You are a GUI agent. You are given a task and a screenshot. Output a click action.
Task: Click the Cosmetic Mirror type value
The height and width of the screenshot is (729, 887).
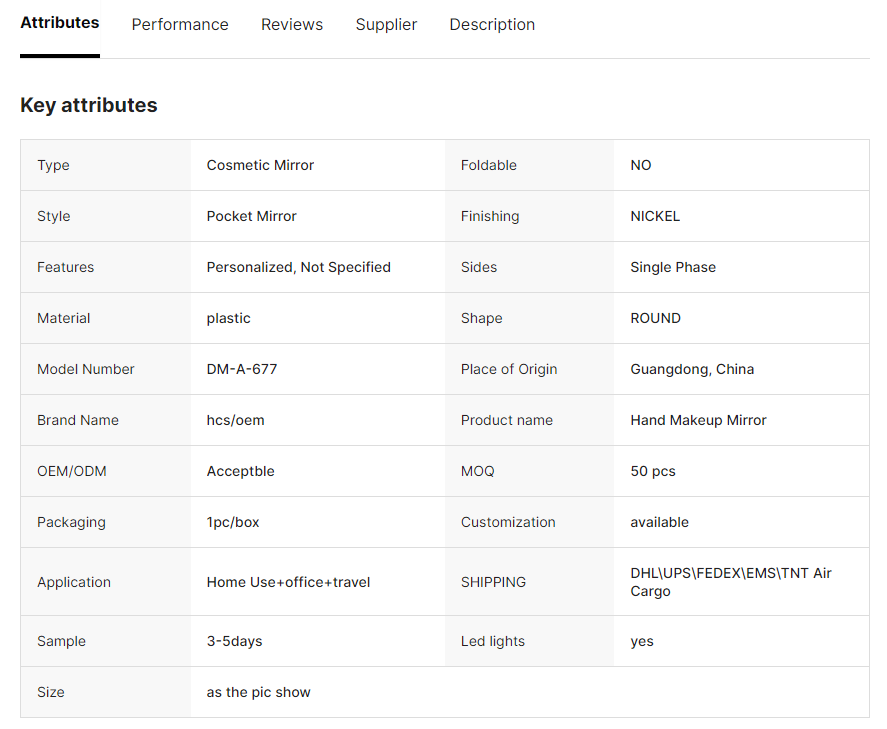tap(260, 166)
